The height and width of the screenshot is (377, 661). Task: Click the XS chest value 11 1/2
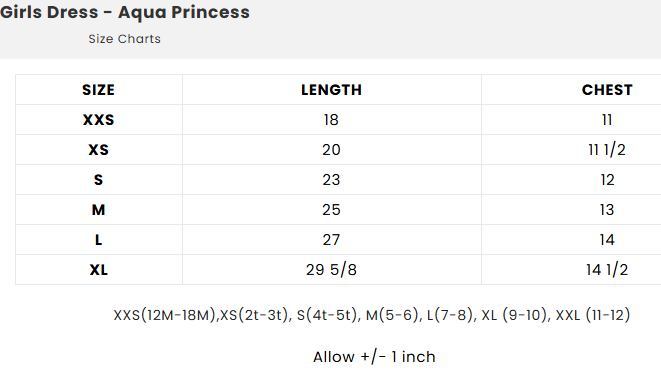(x=607, y=150)
